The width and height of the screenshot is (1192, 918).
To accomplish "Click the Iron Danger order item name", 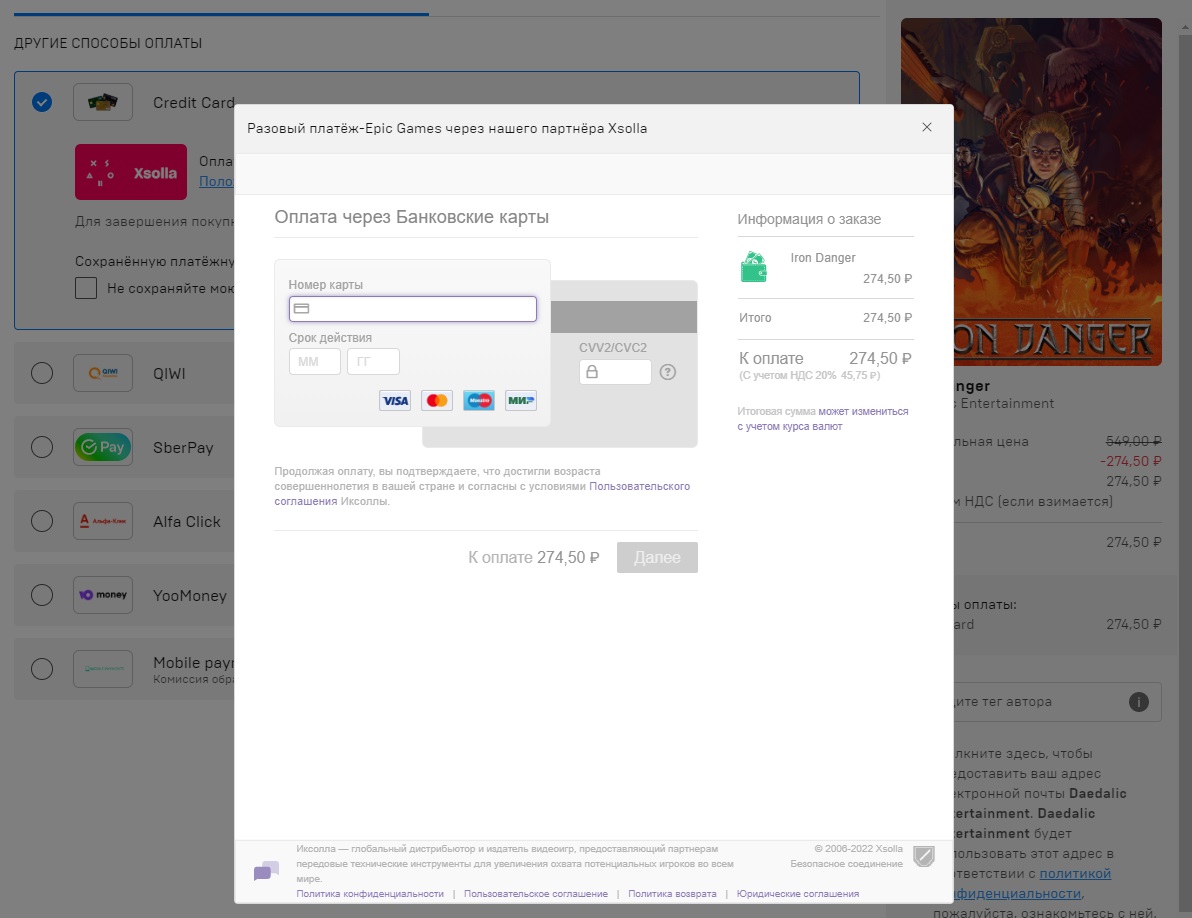I will [823, 258].
